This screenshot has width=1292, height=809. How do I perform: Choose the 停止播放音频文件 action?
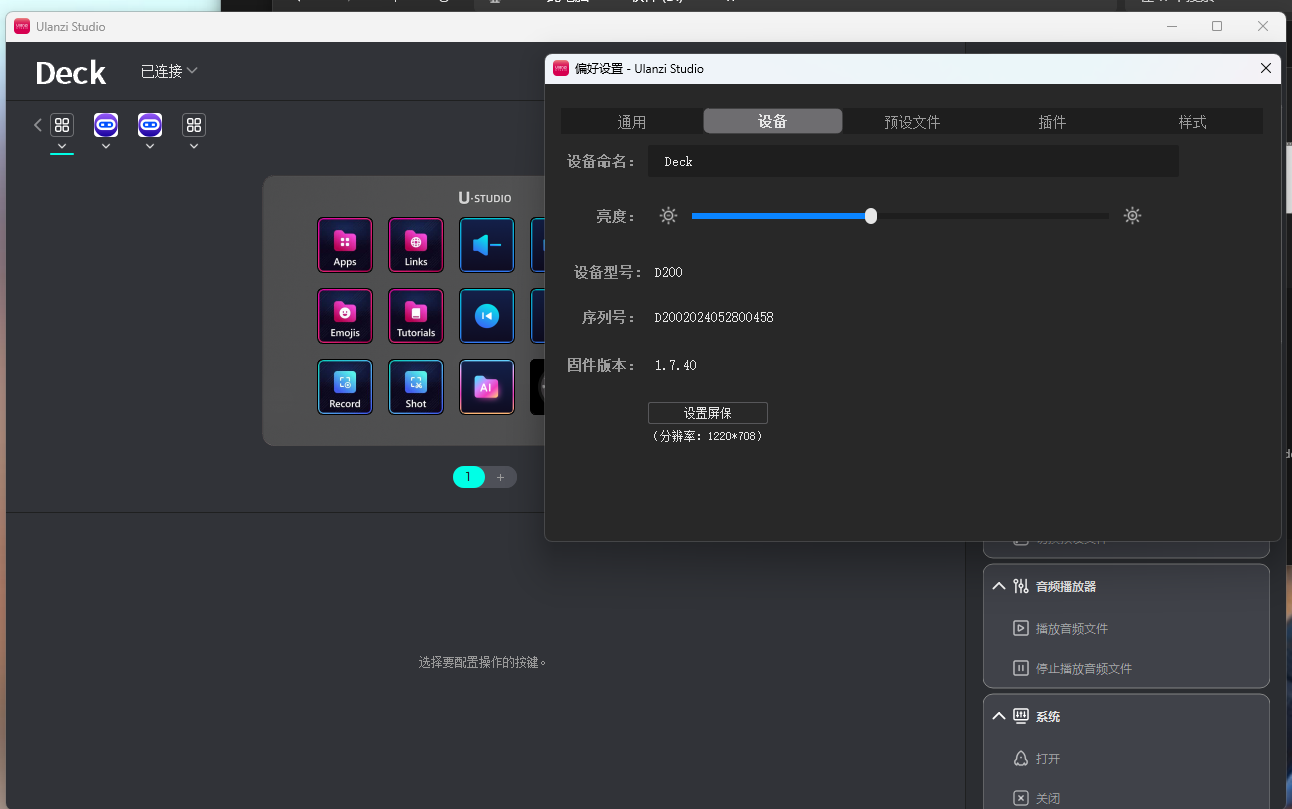click(1084, 668)
